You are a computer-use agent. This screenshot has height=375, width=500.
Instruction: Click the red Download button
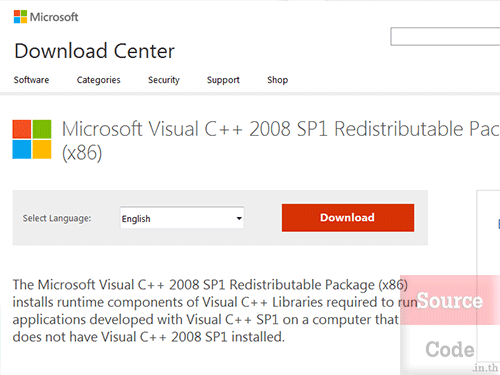coord(348,218)
